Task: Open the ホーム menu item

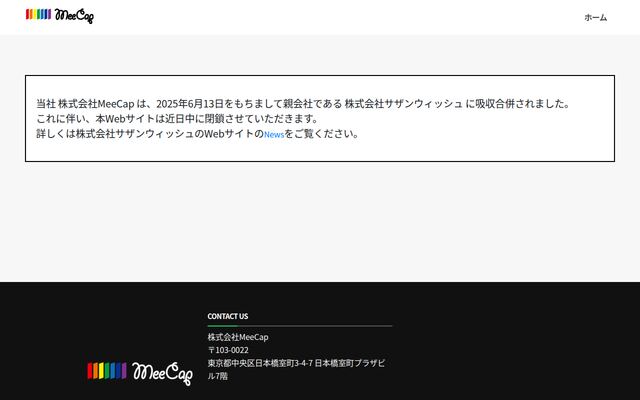Action: coord(596,17)
